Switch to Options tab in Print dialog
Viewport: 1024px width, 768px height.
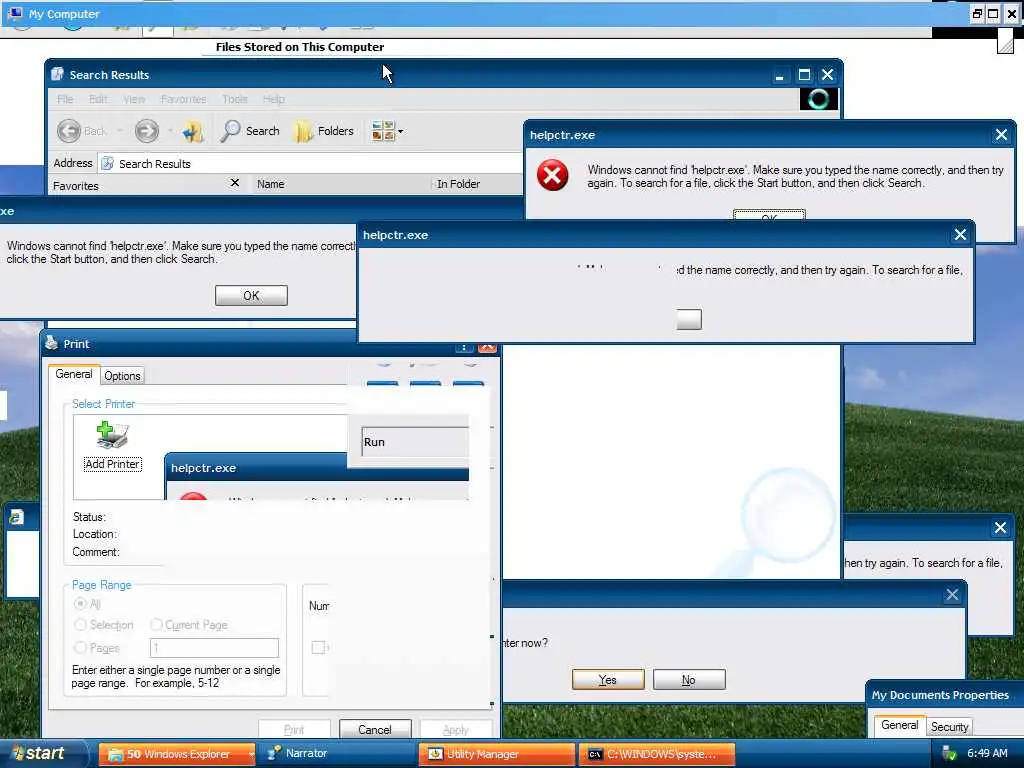tap(122, 376)
